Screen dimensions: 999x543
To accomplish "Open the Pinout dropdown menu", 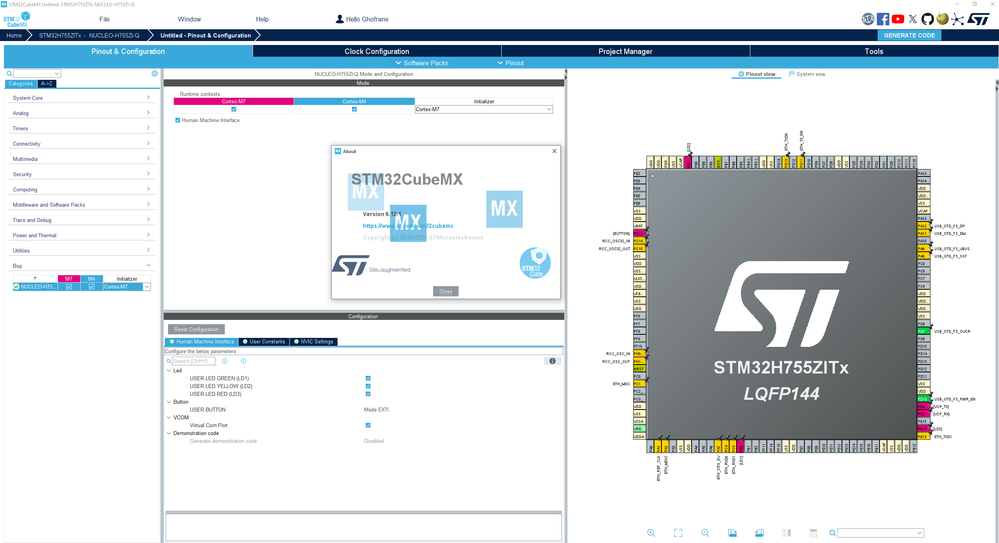I will [x=510, y=63].
